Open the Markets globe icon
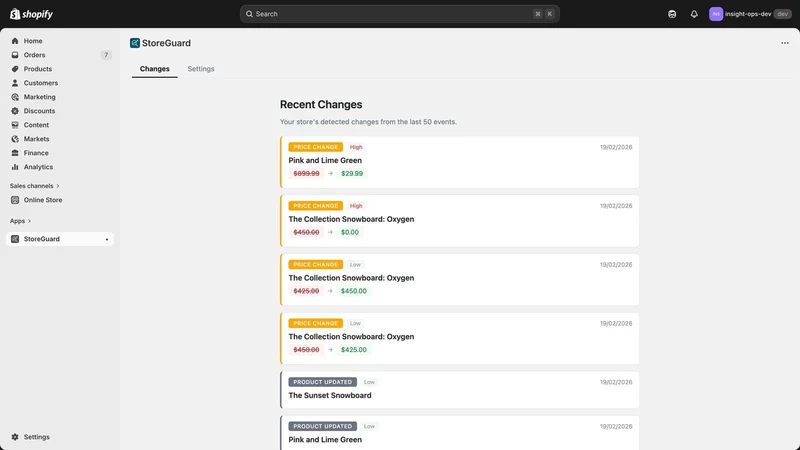Screen dimensions: 800x450 point(15,139)
